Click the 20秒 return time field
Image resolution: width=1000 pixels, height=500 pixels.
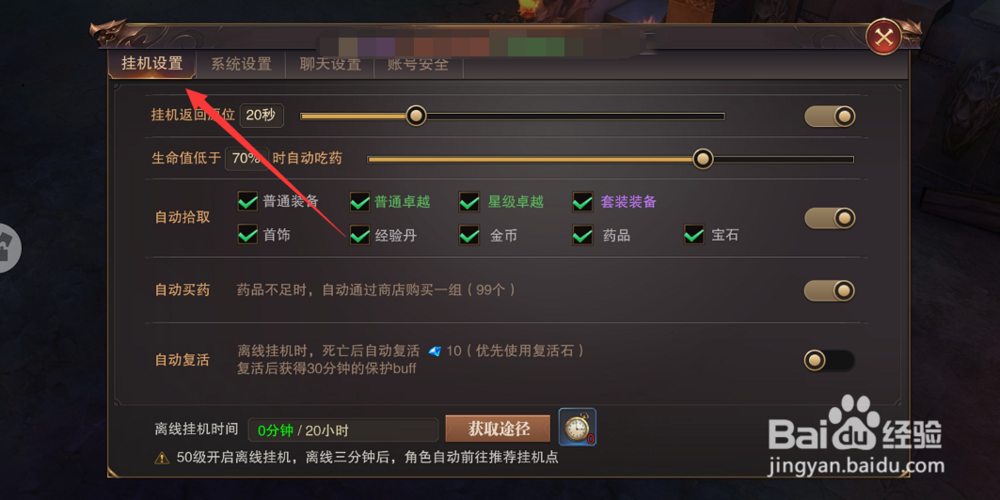click(x=261, y=115)
